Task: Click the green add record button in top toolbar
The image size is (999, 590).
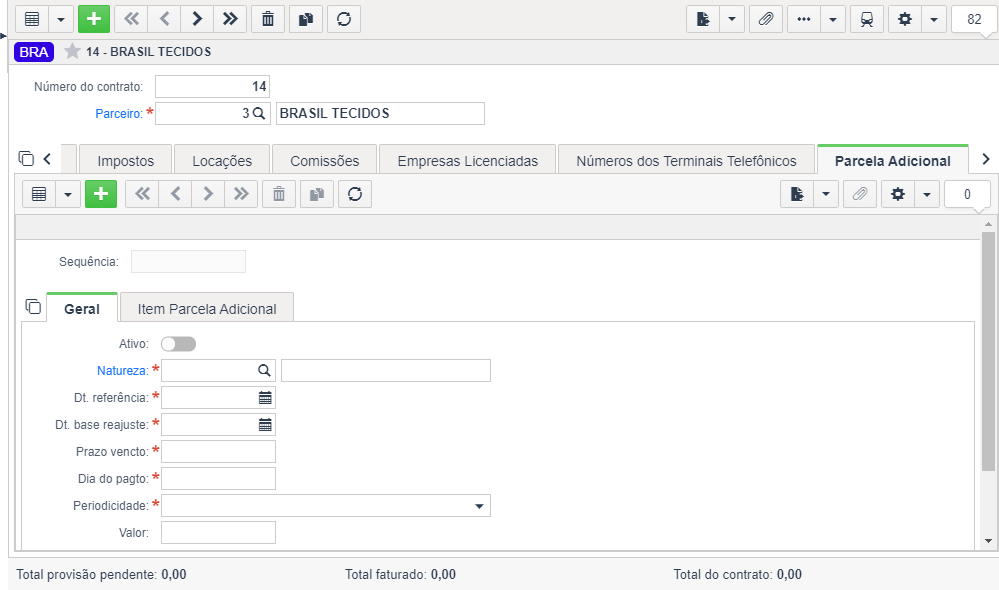Action: 94,19
